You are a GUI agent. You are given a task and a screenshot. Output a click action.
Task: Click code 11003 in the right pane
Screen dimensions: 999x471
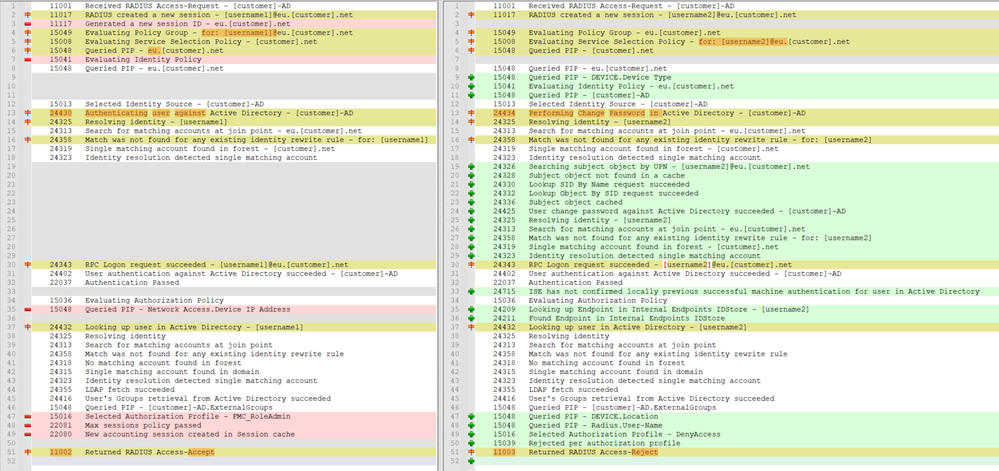pyautogui.click(x=505, y=452)
